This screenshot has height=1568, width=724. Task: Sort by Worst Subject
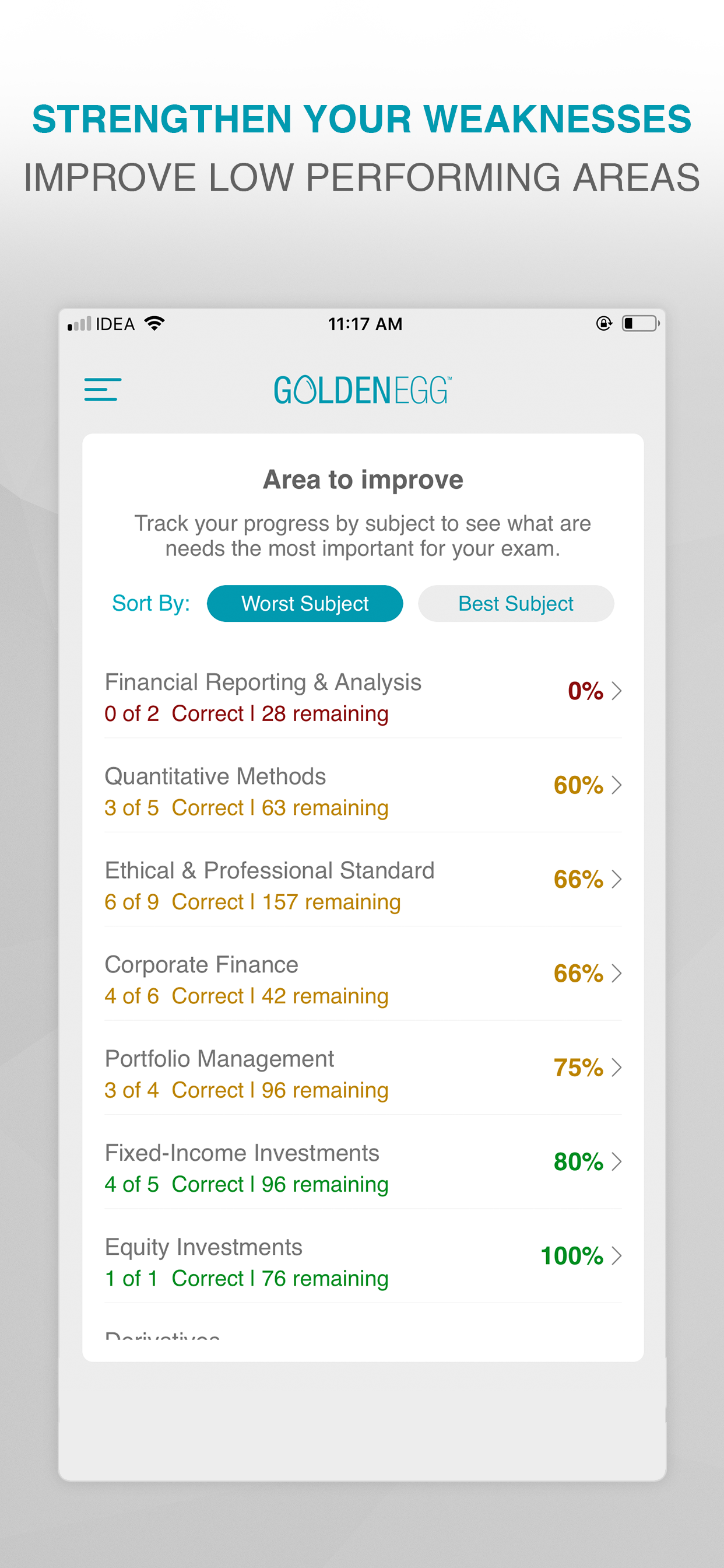305,603
